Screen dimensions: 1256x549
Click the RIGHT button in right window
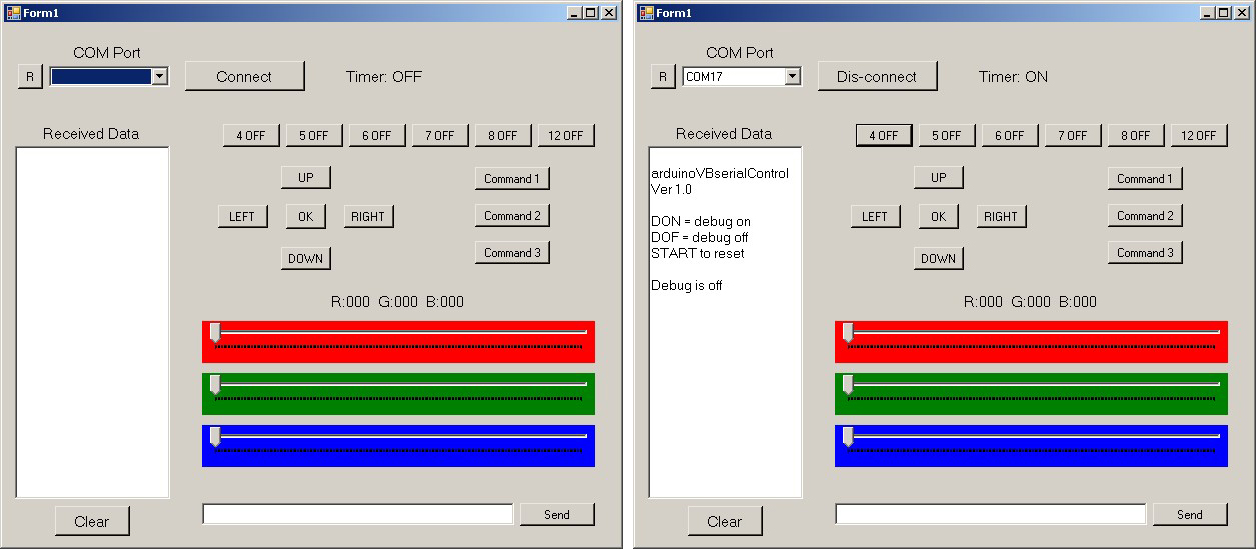tap(1002, 216)
